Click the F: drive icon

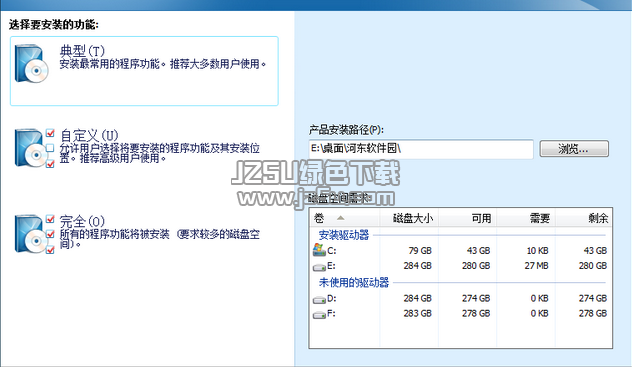[x=319, y=315]
